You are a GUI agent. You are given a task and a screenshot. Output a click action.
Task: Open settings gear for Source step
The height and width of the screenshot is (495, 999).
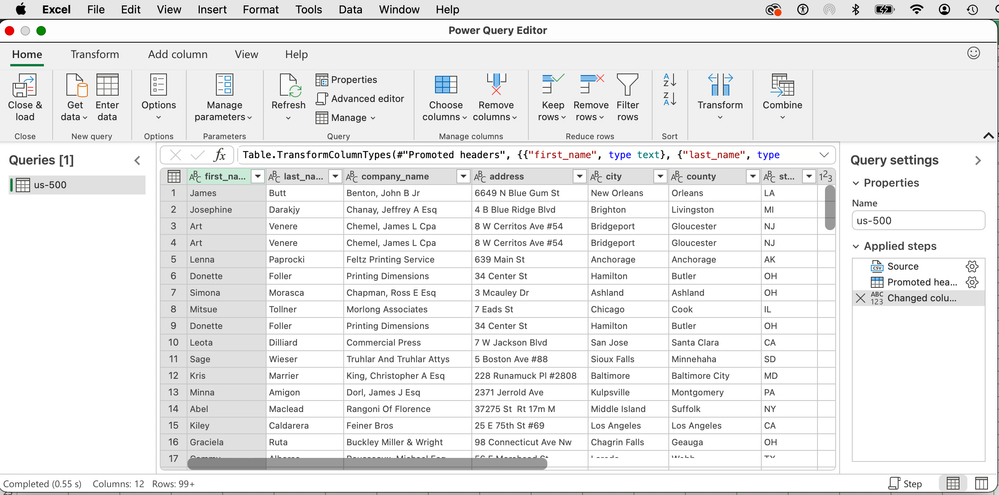[971, 266]
